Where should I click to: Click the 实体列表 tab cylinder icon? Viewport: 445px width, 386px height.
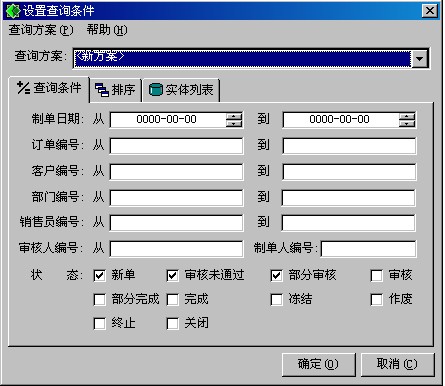pyautogui.click(x=155, y=90)
